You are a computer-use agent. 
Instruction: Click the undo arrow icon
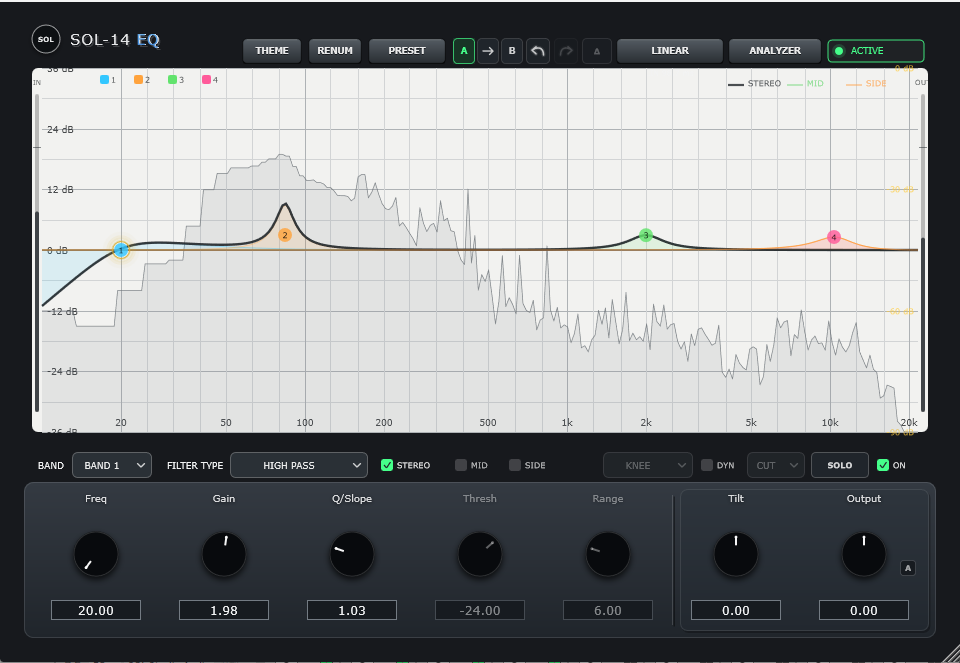[x=538, y=51]
